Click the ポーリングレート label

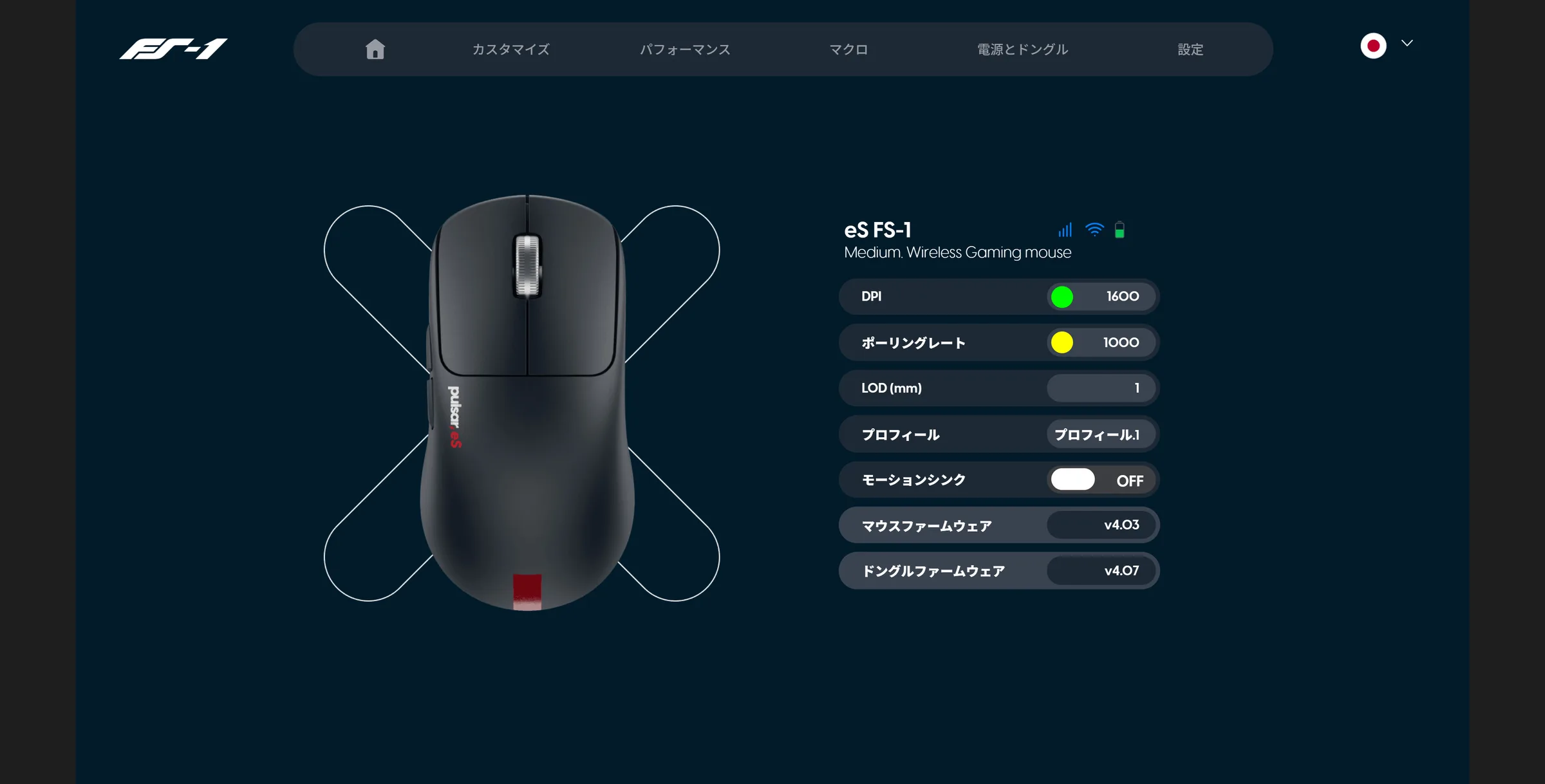[913, 342]
